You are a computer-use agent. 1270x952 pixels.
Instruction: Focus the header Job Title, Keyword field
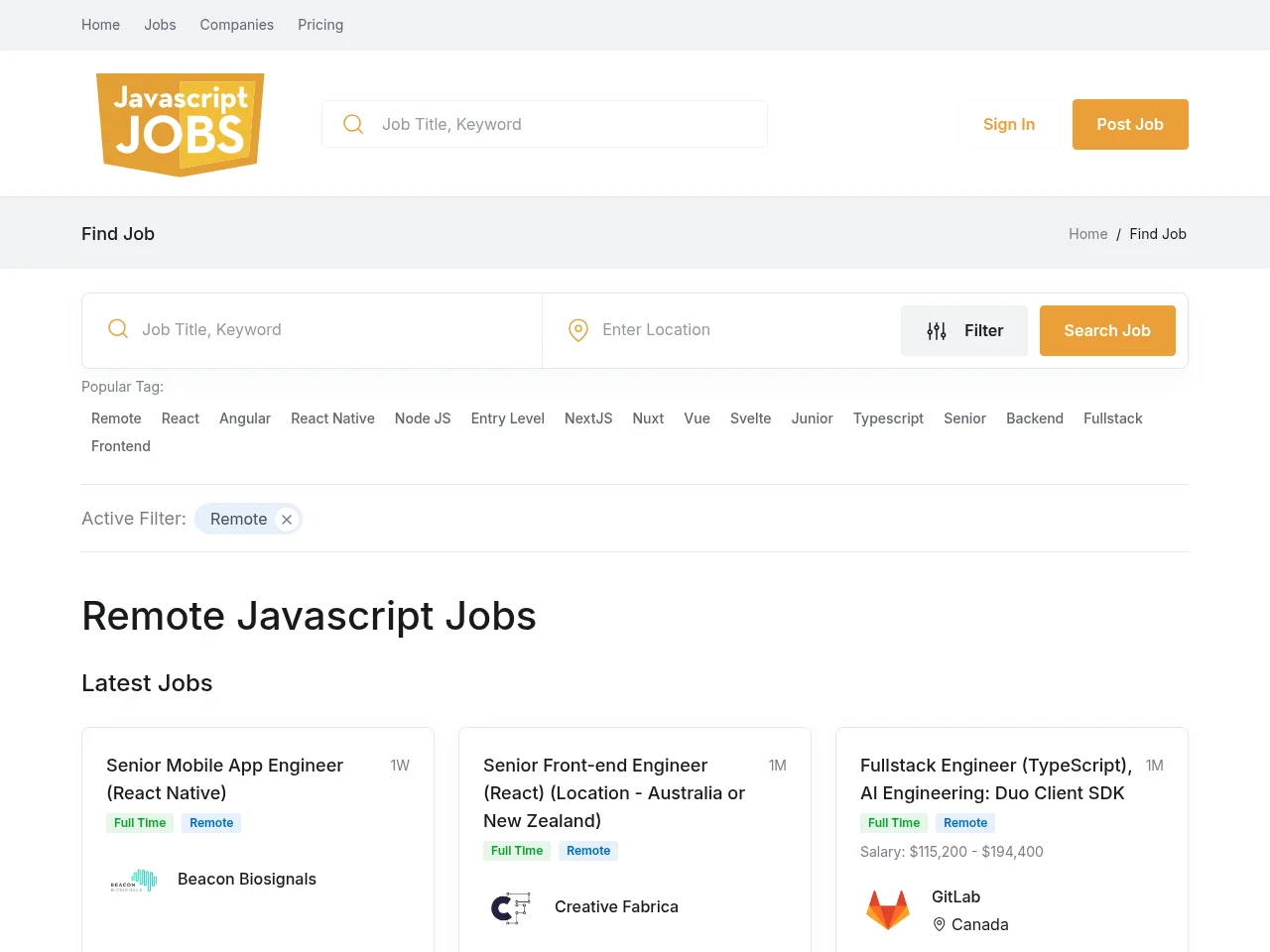(545, 124)
